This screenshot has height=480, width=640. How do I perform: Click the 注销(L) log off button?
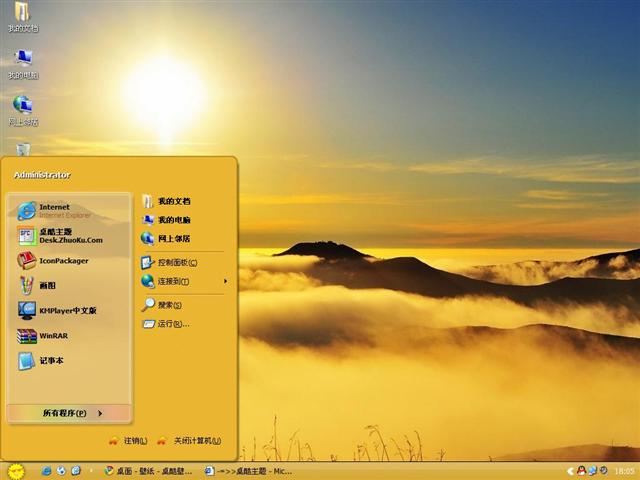click(x=128, y=441)
